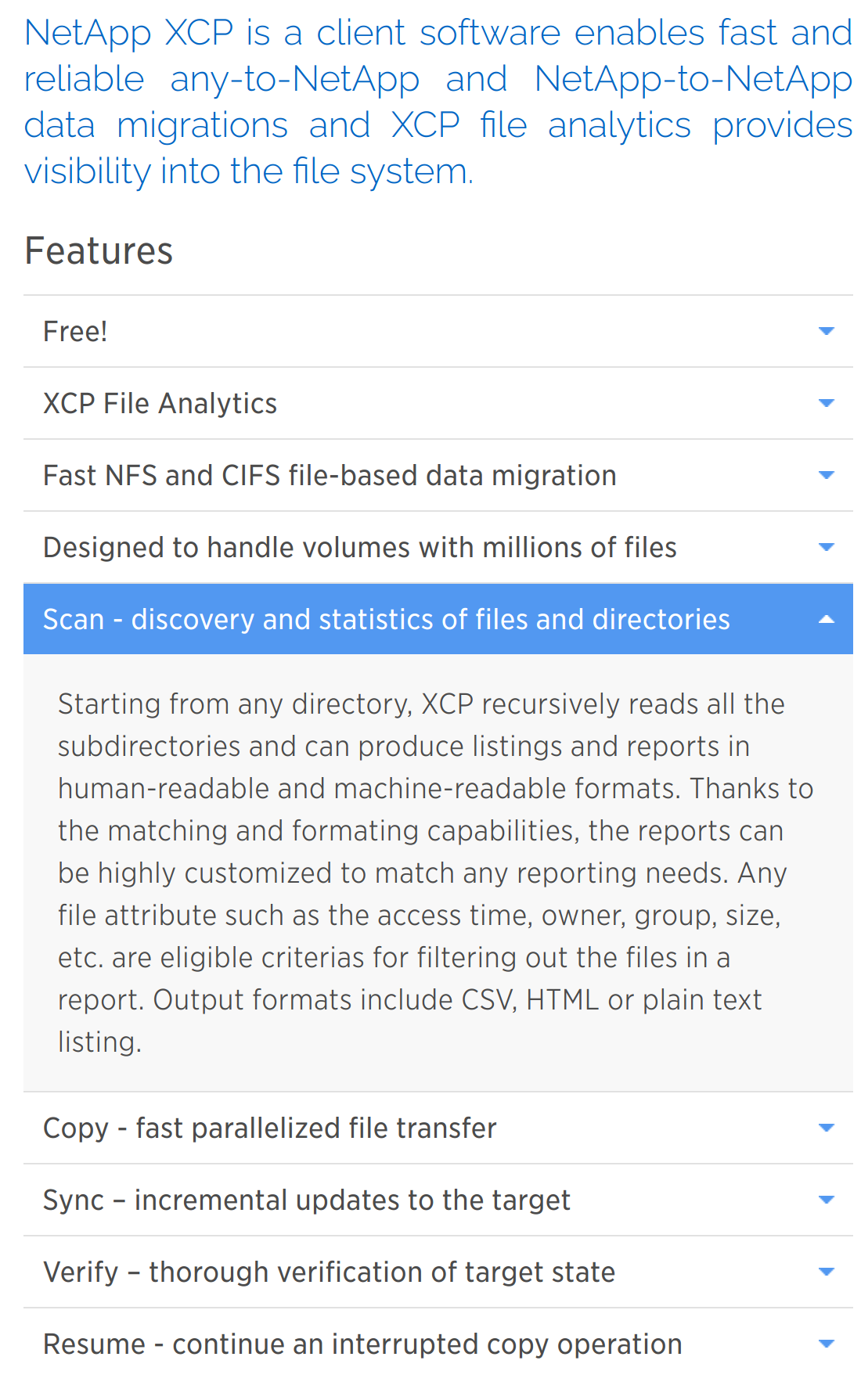Click the Features heading
The height and width of the screenshot is (1400, 861).
(x=99, y=251)
